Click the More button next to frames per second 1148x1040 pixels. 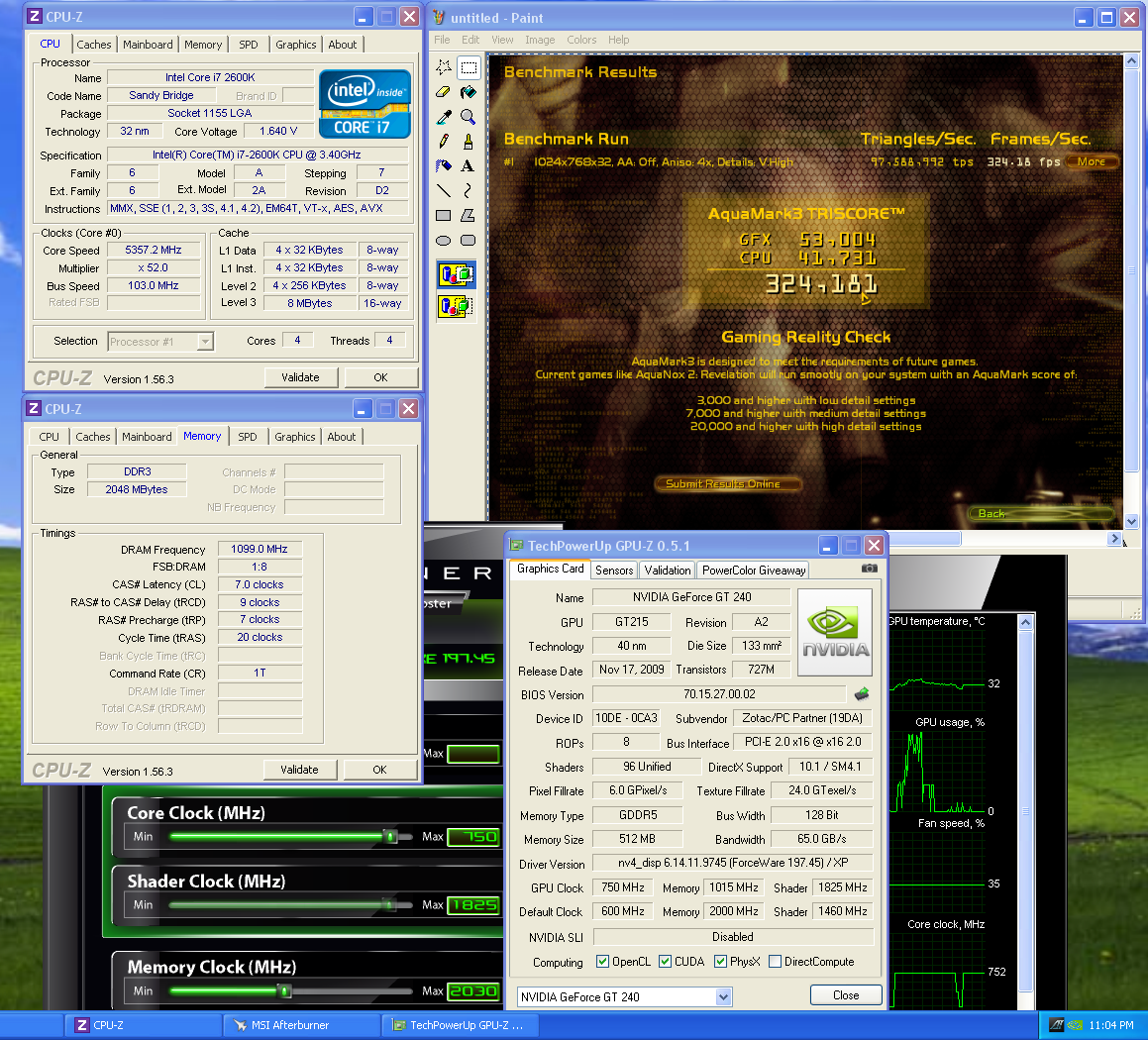(1091, 161)
